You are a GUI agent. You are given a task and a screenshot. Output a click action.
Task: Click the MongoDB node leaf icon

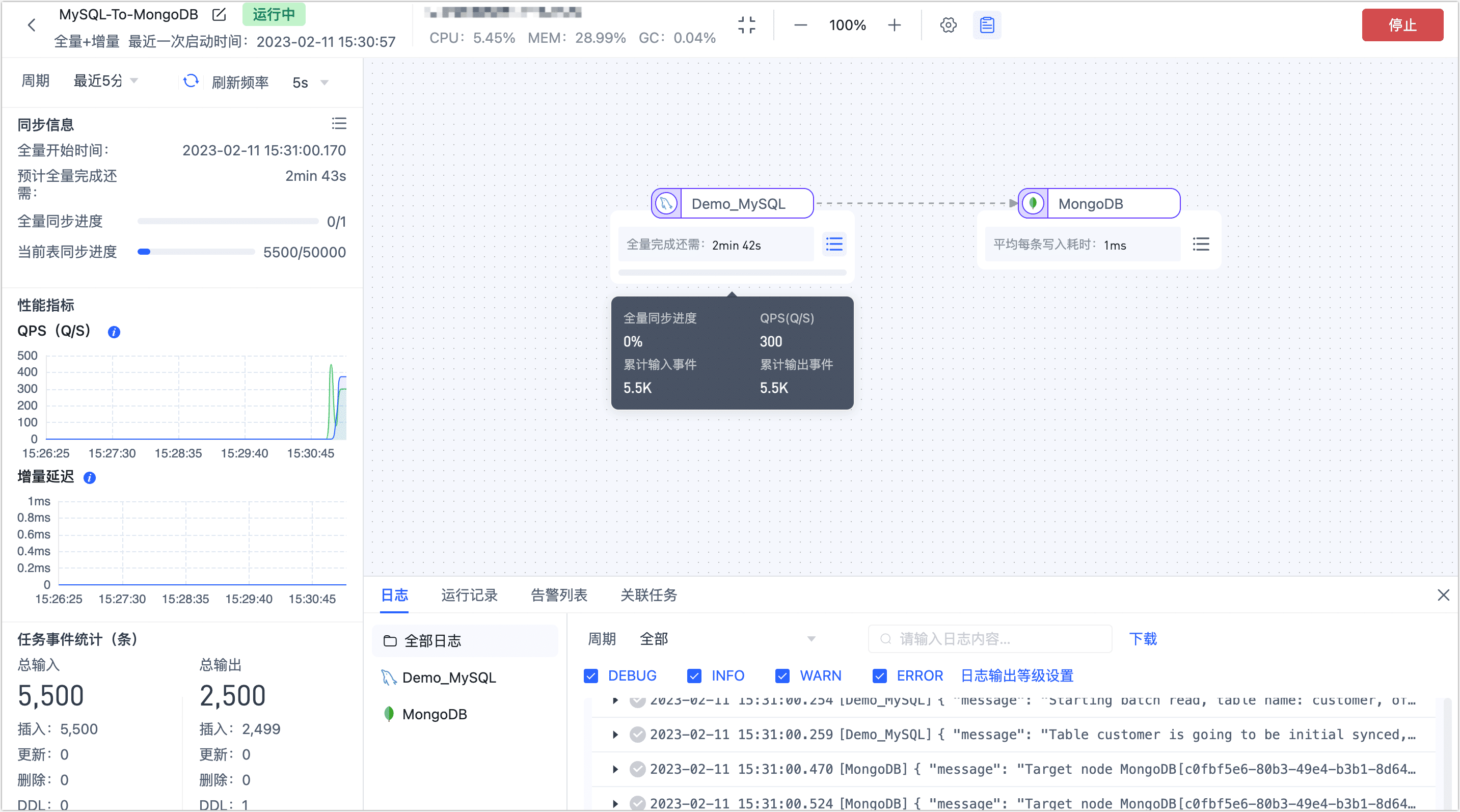(x=1033, y=203)
